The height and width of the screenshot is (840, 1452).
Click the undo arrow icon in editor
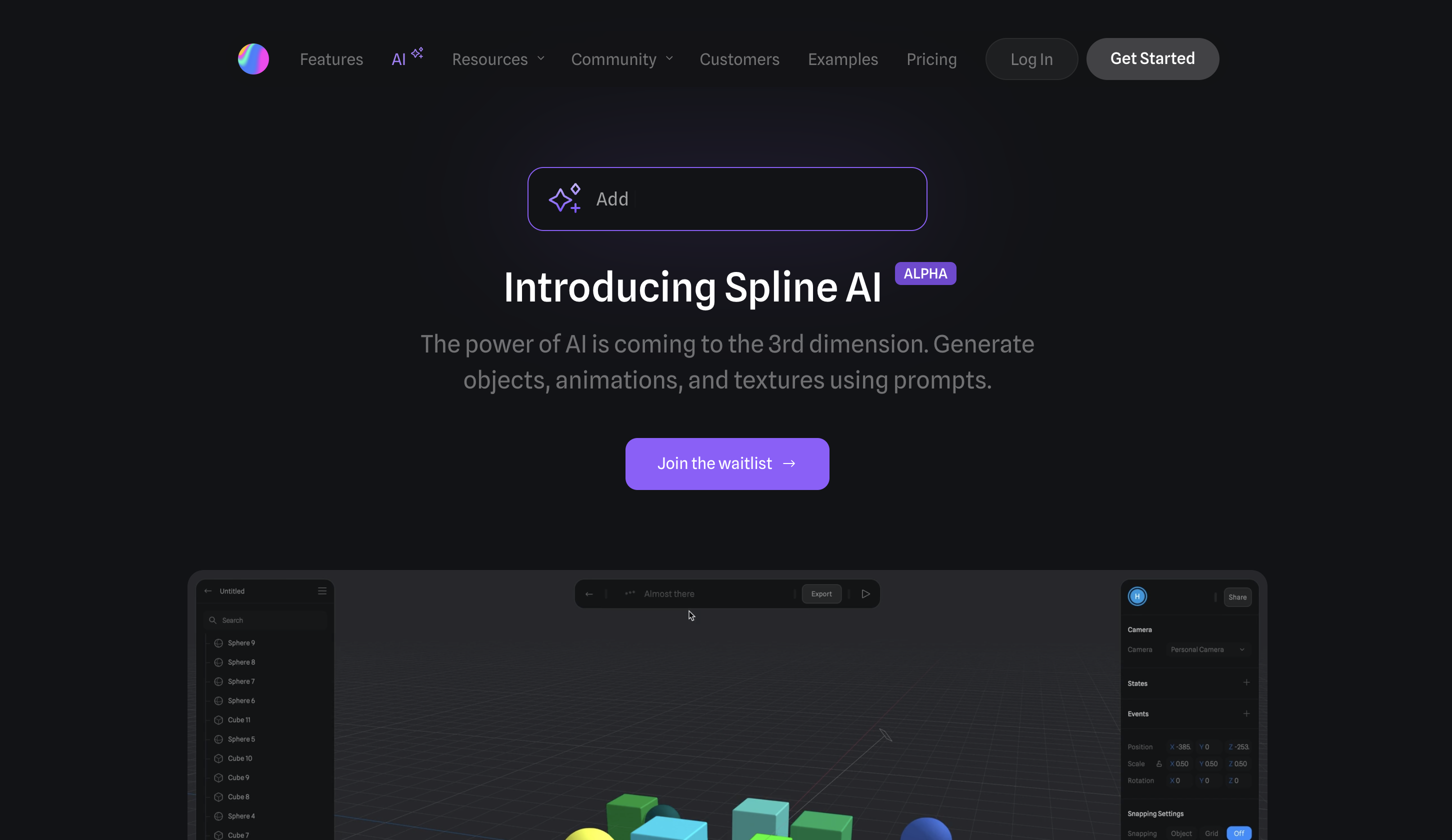coord(589,593)
